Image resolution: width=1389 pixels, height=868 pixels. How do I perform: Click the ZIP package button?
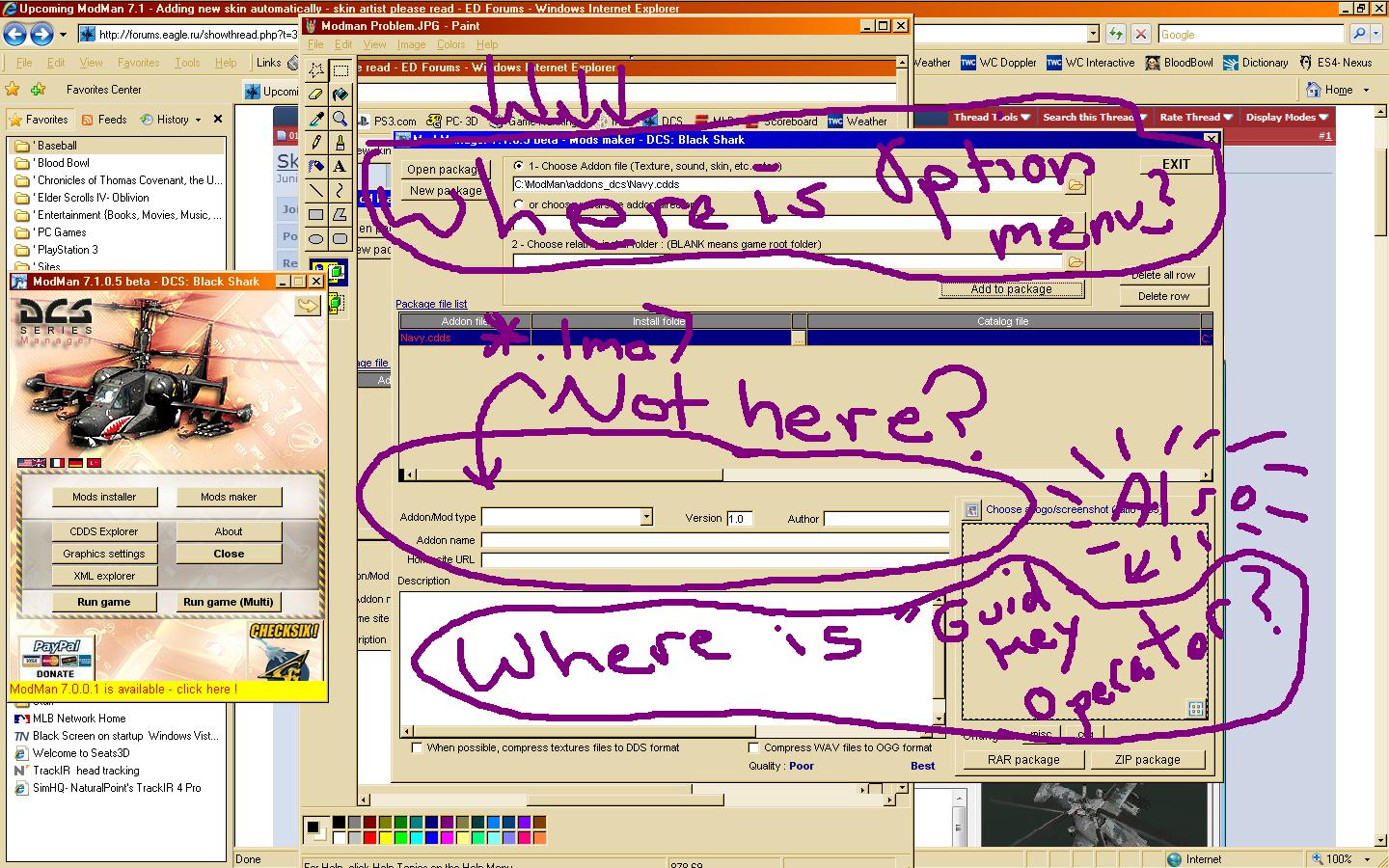tap(1148, 760)
